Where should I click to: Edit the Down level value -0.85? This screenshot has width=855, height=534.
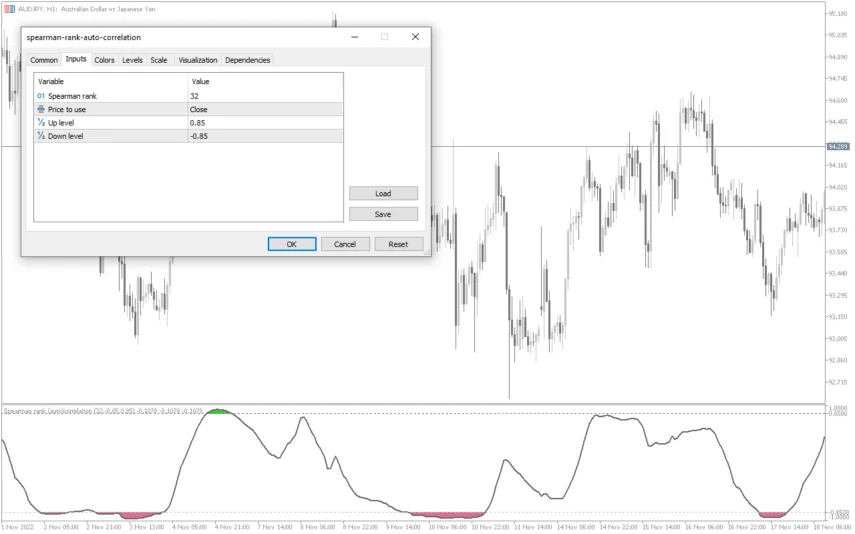(266, 136)
